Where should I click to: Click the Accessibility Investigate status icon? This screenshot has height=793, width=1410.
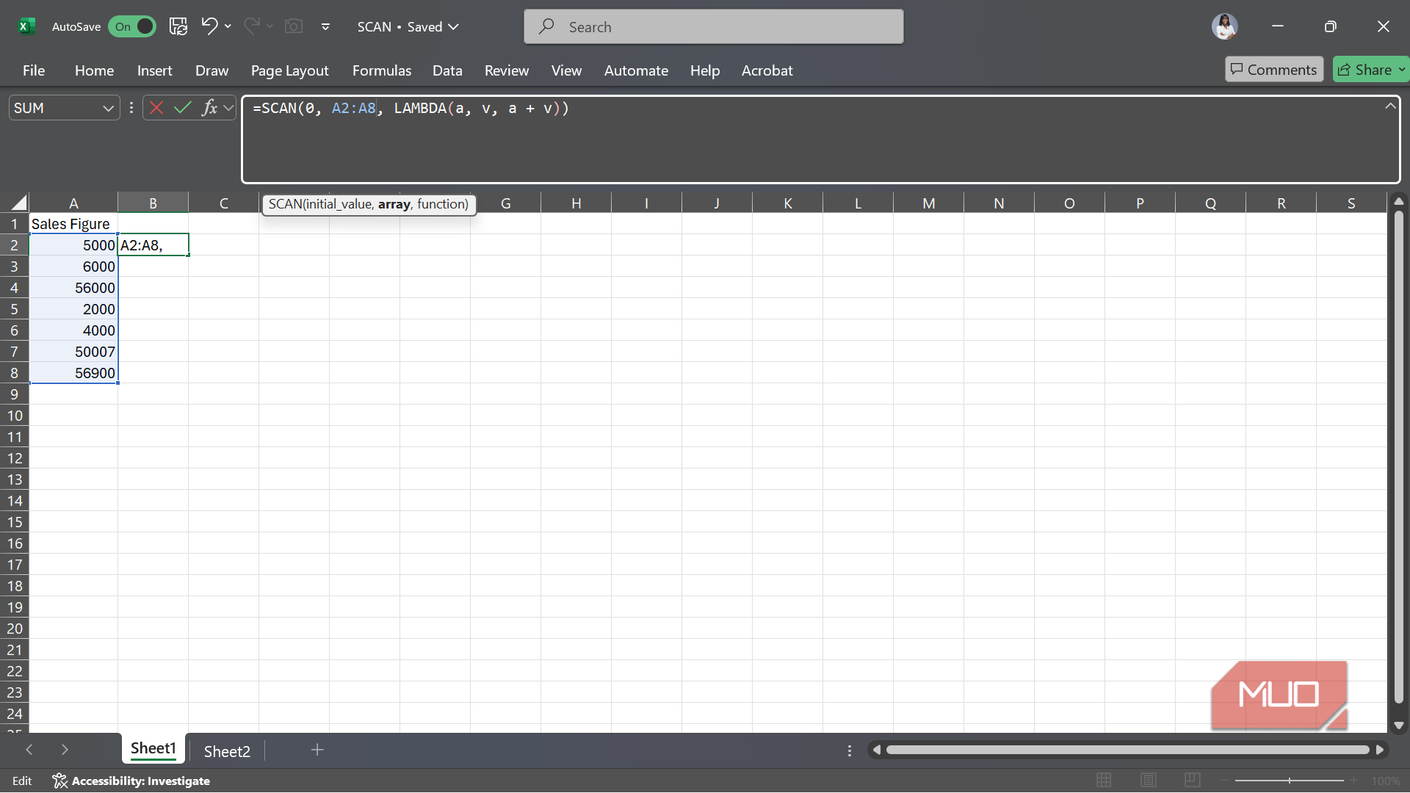[x=60, y=781]
